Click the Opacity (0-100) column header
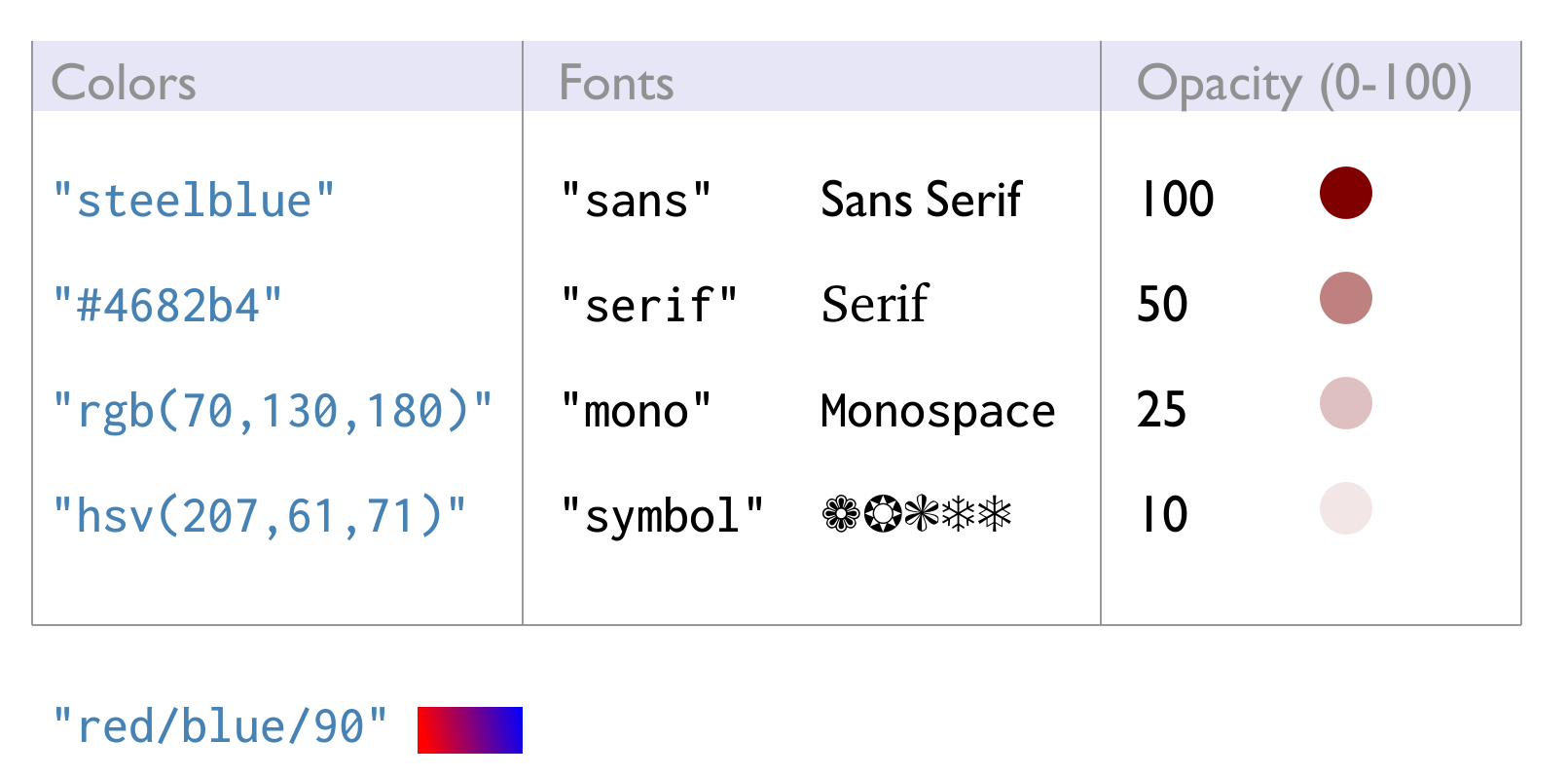Viewport: 1568px width, 777px height. pos(1304,85)
